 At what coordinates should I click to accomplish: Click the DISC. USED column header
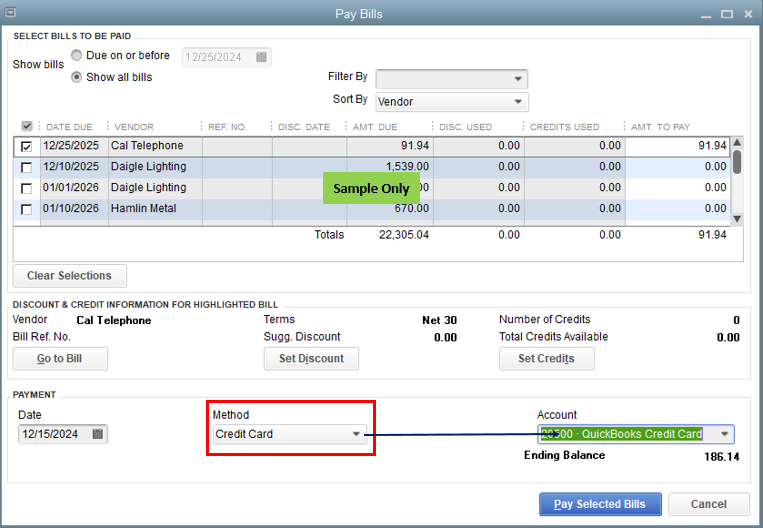coord(465,127)
